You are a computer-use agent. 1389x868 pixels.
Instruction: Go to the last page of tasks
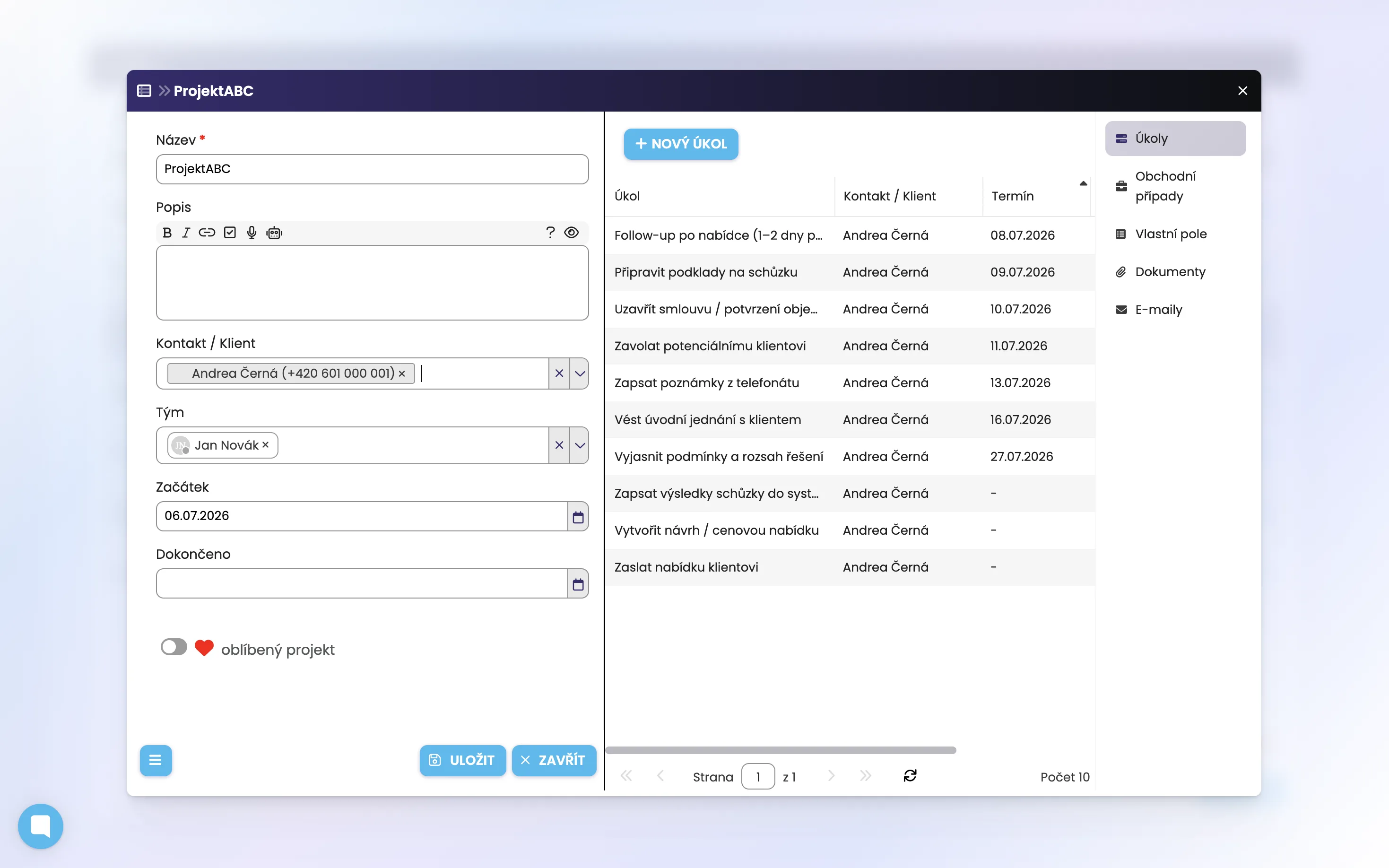[x=866, y=776]
